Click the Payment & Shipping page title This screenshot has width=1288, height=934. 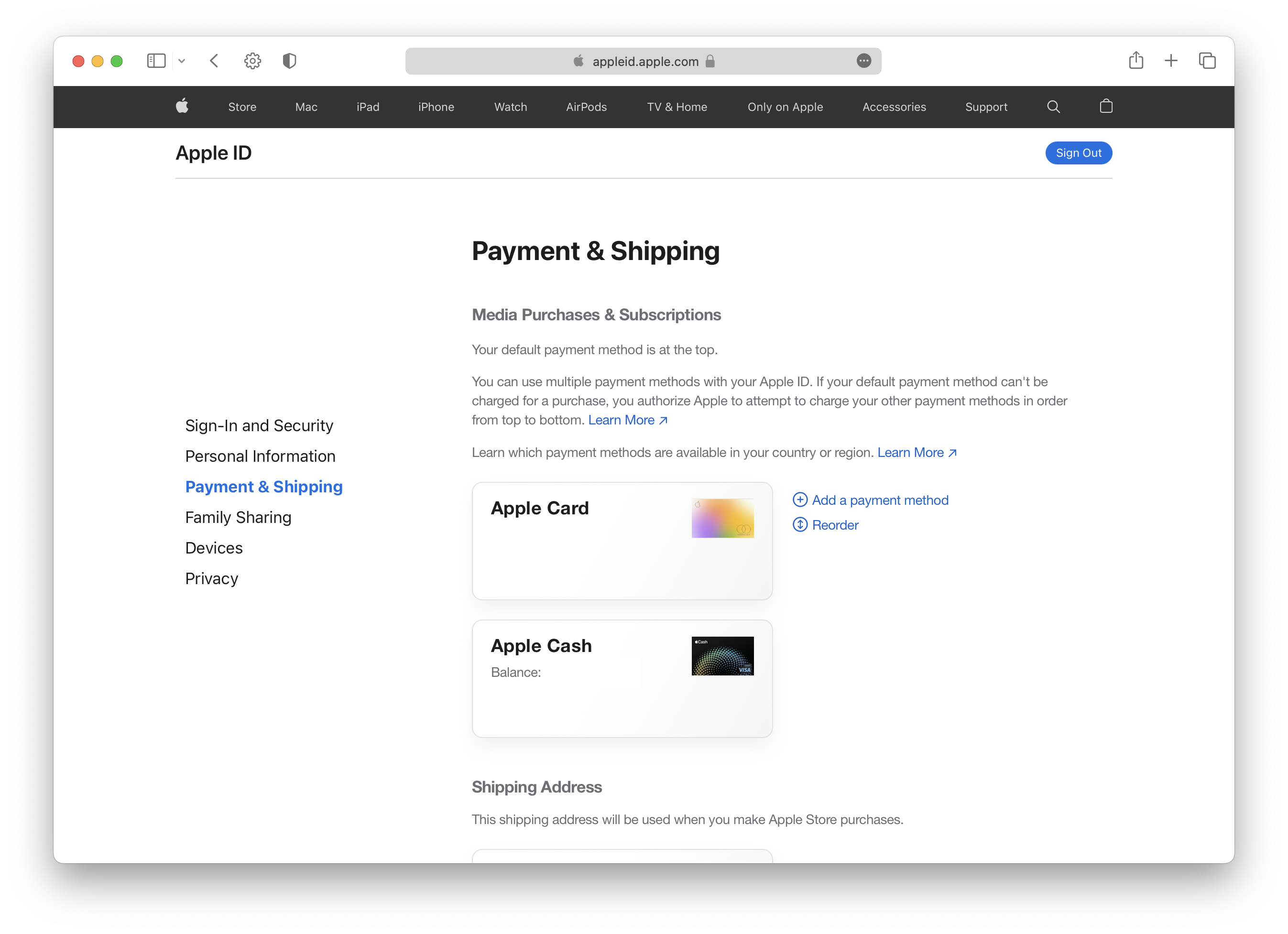[x=596, y=251]
